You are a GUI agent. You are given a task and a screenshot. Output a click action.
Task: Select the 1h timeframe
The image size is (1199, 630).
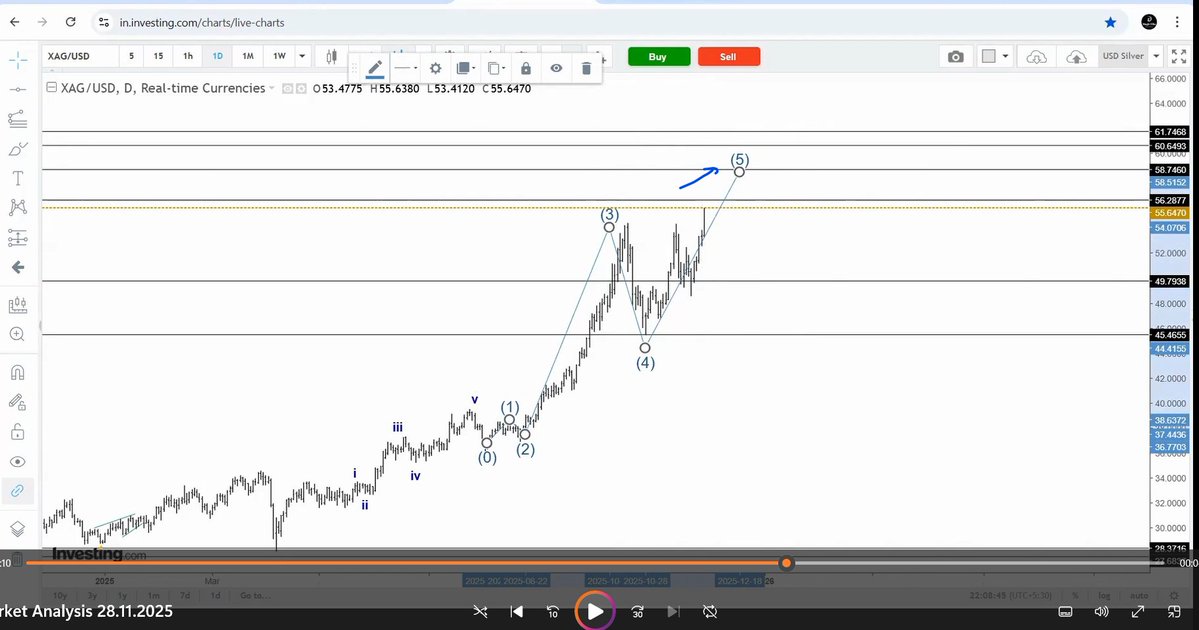pyautogui.click(x=187, y=56)
